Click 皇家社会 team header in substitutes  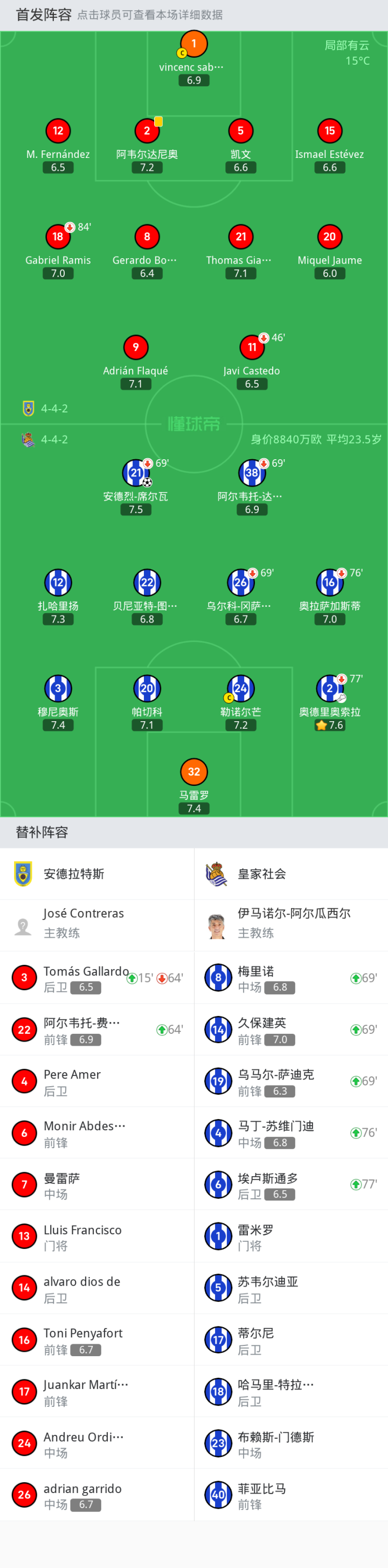(x=292, y=874)
